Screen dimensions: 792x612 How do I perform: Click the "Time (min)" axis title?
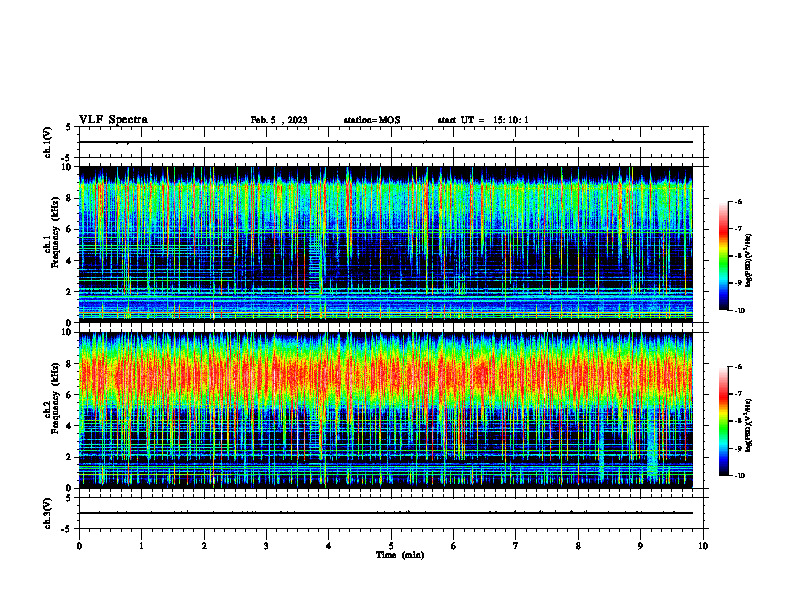tap(400, 555)
